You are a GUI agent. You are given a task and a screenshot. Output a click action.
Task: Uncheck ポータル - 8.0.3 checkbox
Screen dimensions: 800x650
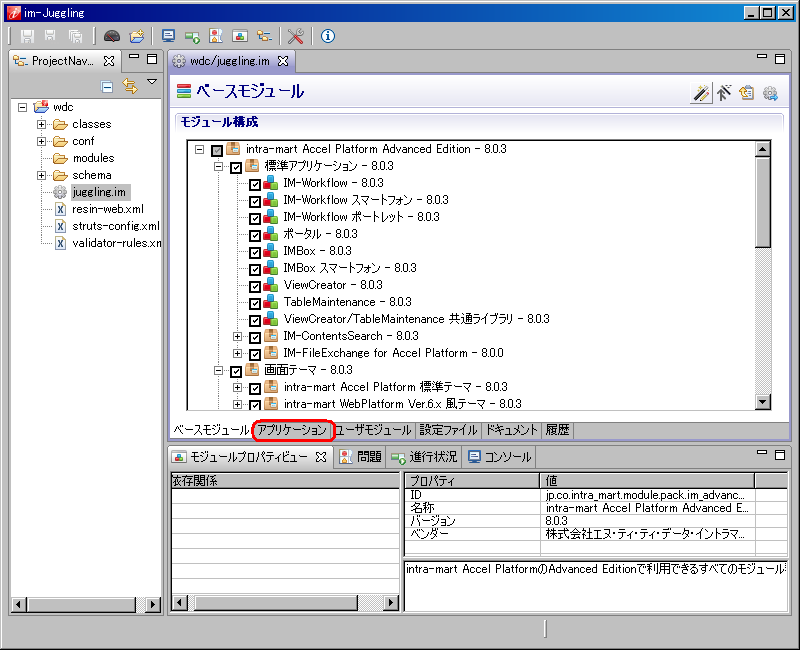point(255,236)
